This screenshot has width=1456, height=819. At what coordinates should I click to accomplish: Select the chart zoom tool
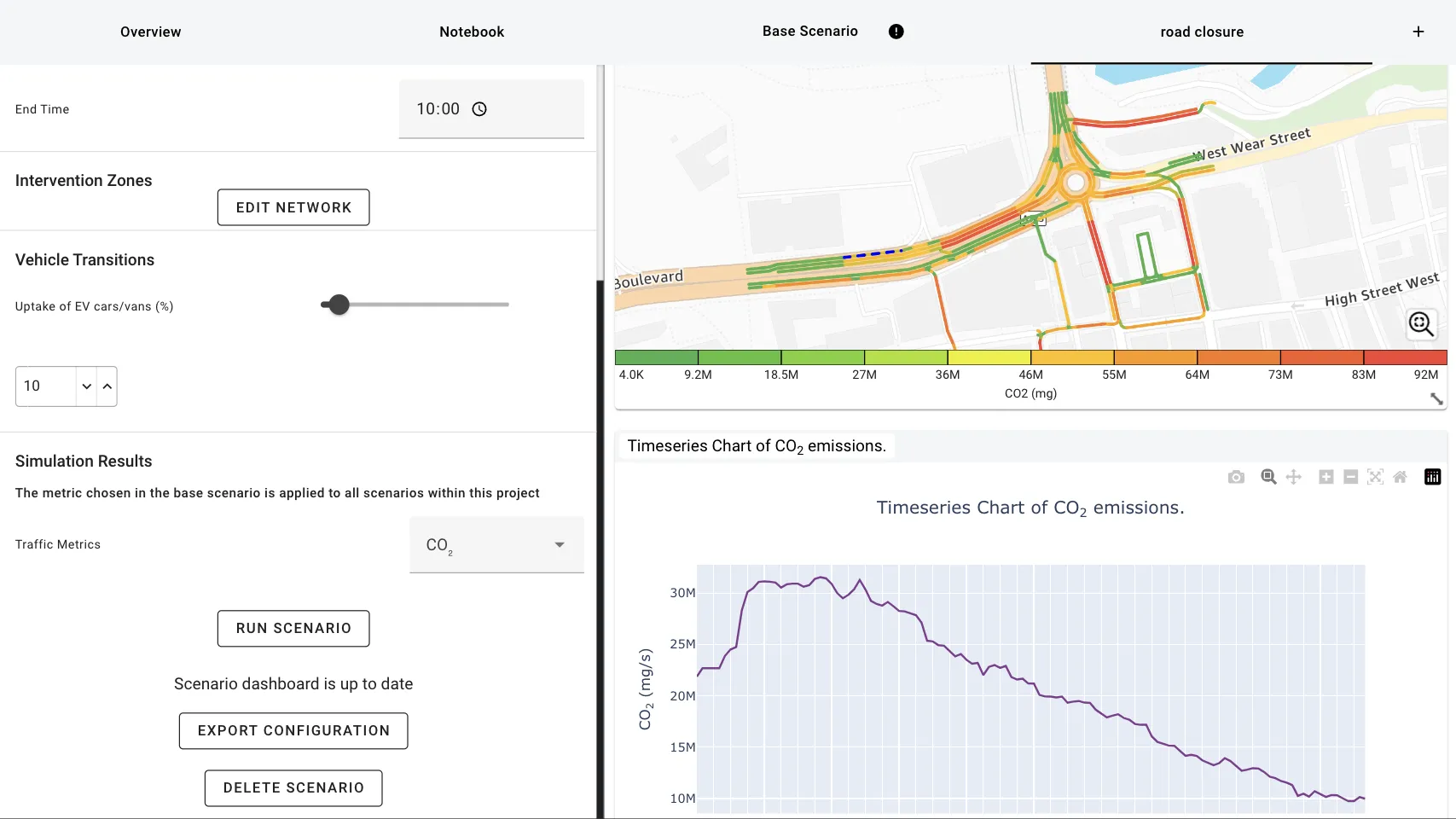[x=1269, y=477]
